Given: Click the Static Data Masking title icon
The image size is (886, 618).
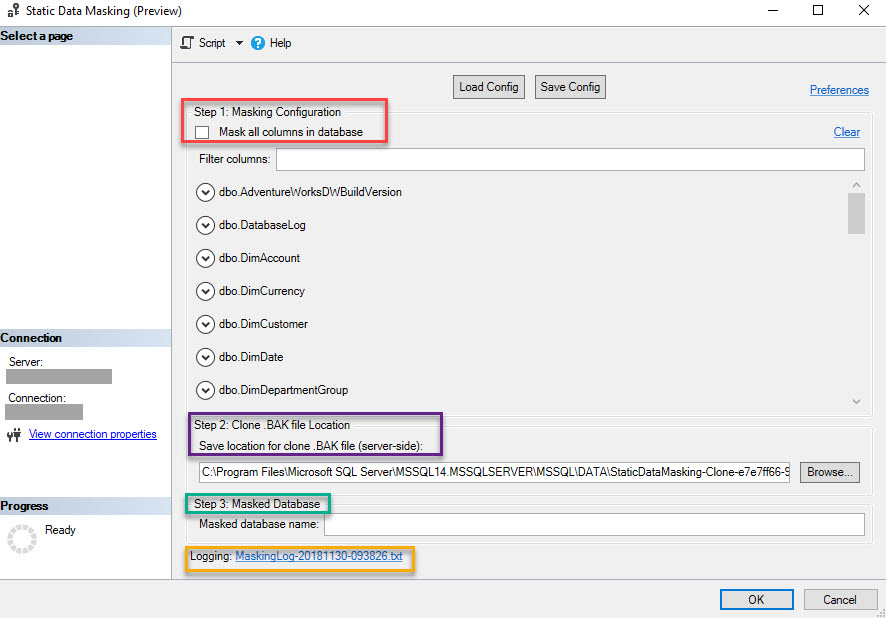Looking at the screenshot, I should pyautogui.click(x=14, y=10).
